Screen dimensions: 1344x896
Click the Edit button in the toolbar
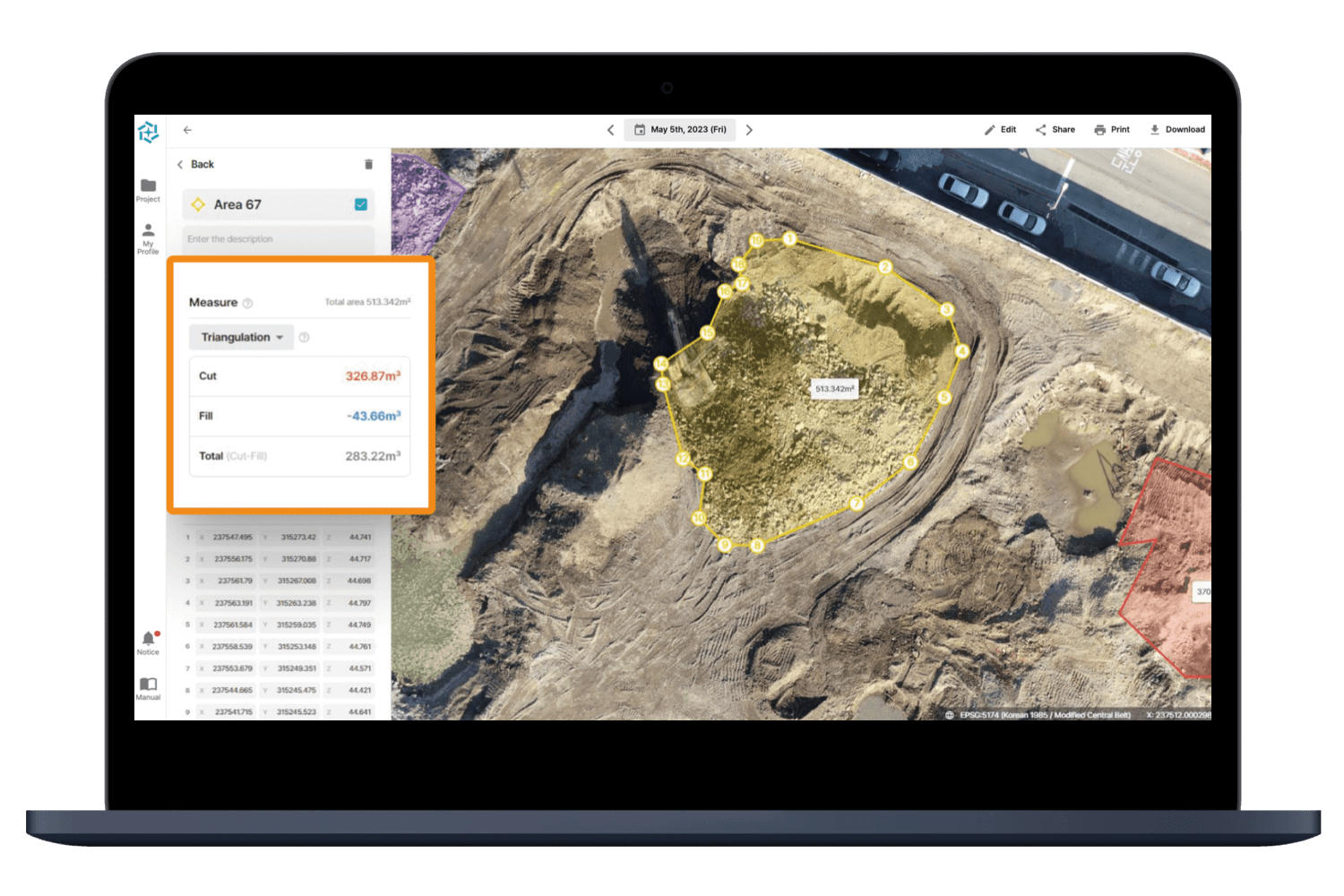[1000, 129]
